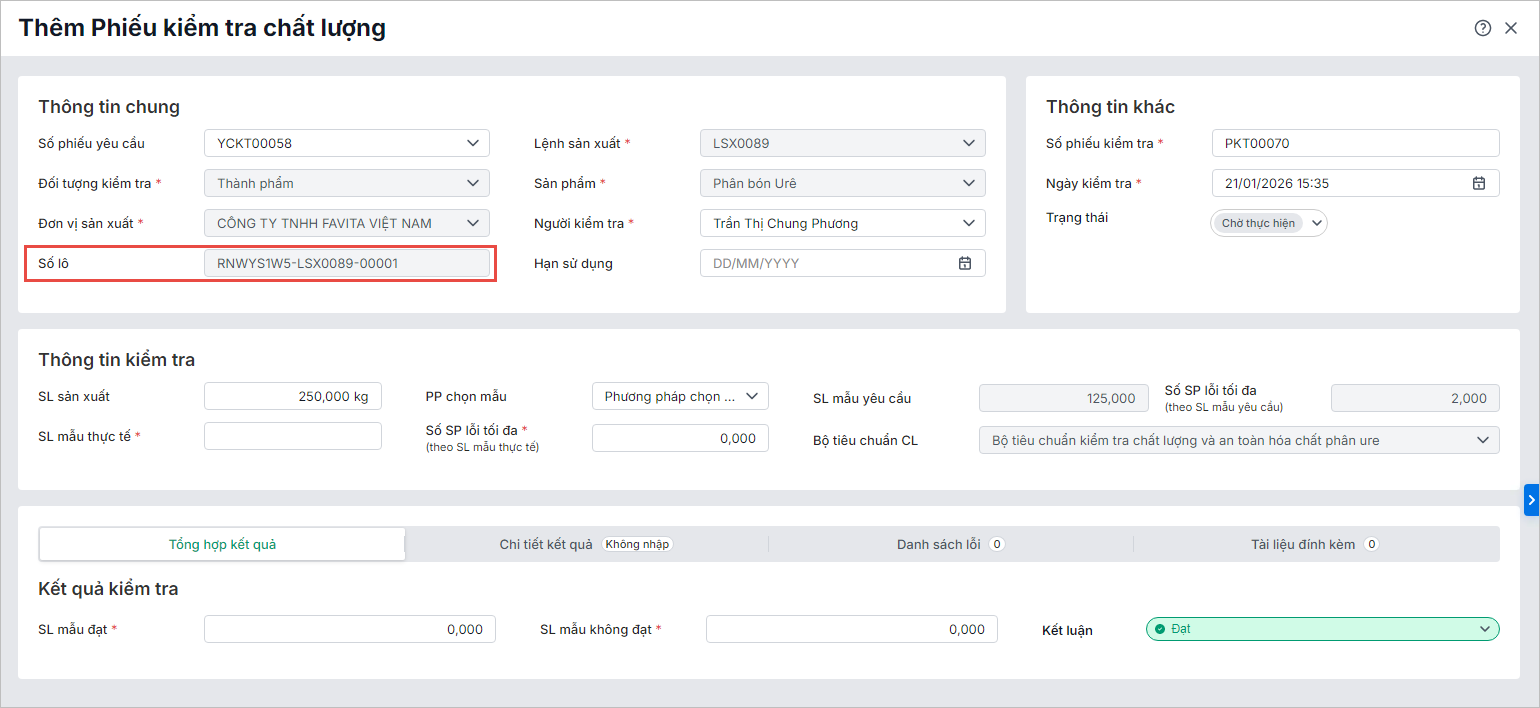The image size is (1540, 708).
Task: Open the Kết luận result dropdown
Action: point(1483,629)
